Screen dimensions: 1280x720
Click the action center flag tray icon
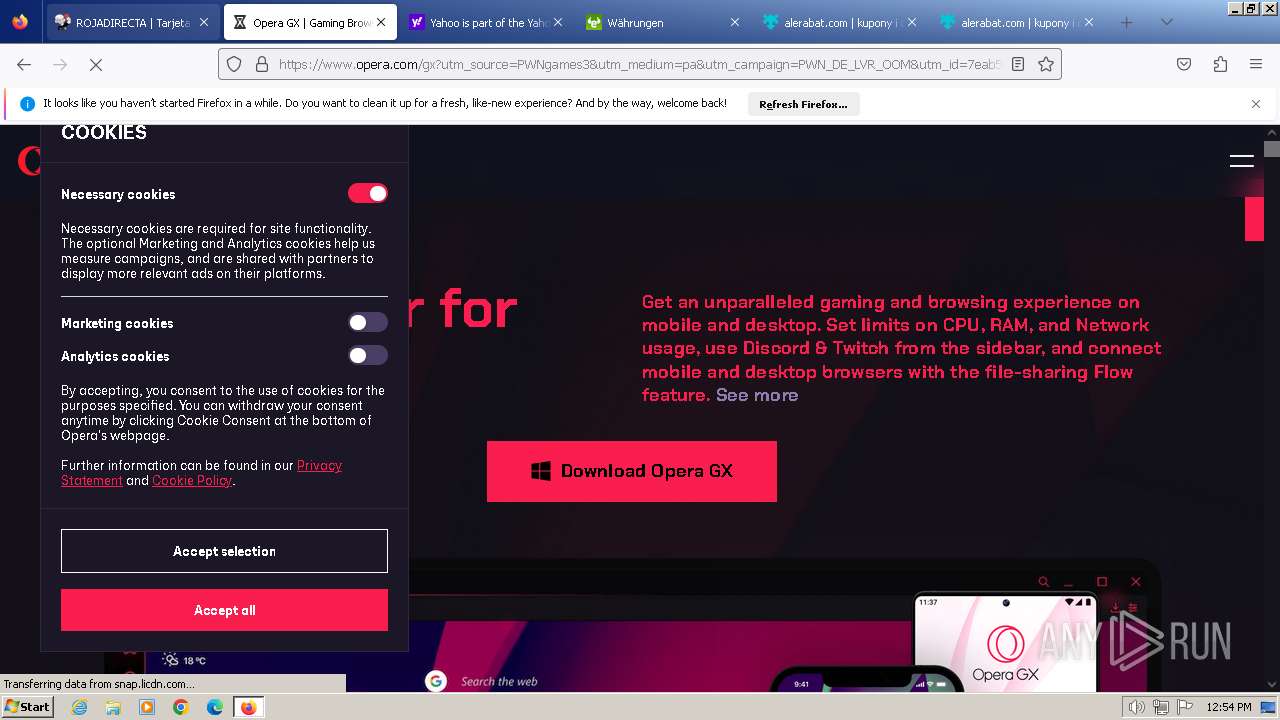click(1184, 707)
